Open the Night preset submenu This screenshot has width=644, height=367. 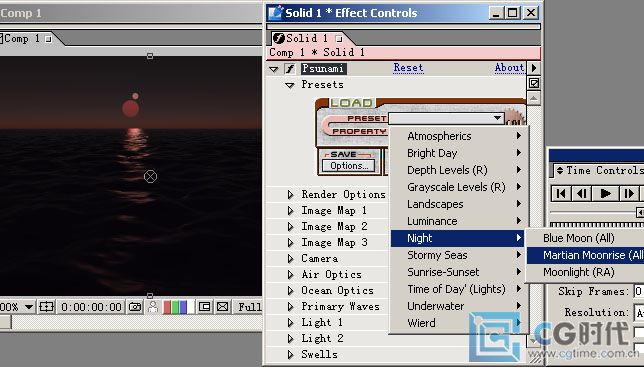click(457, 238)
